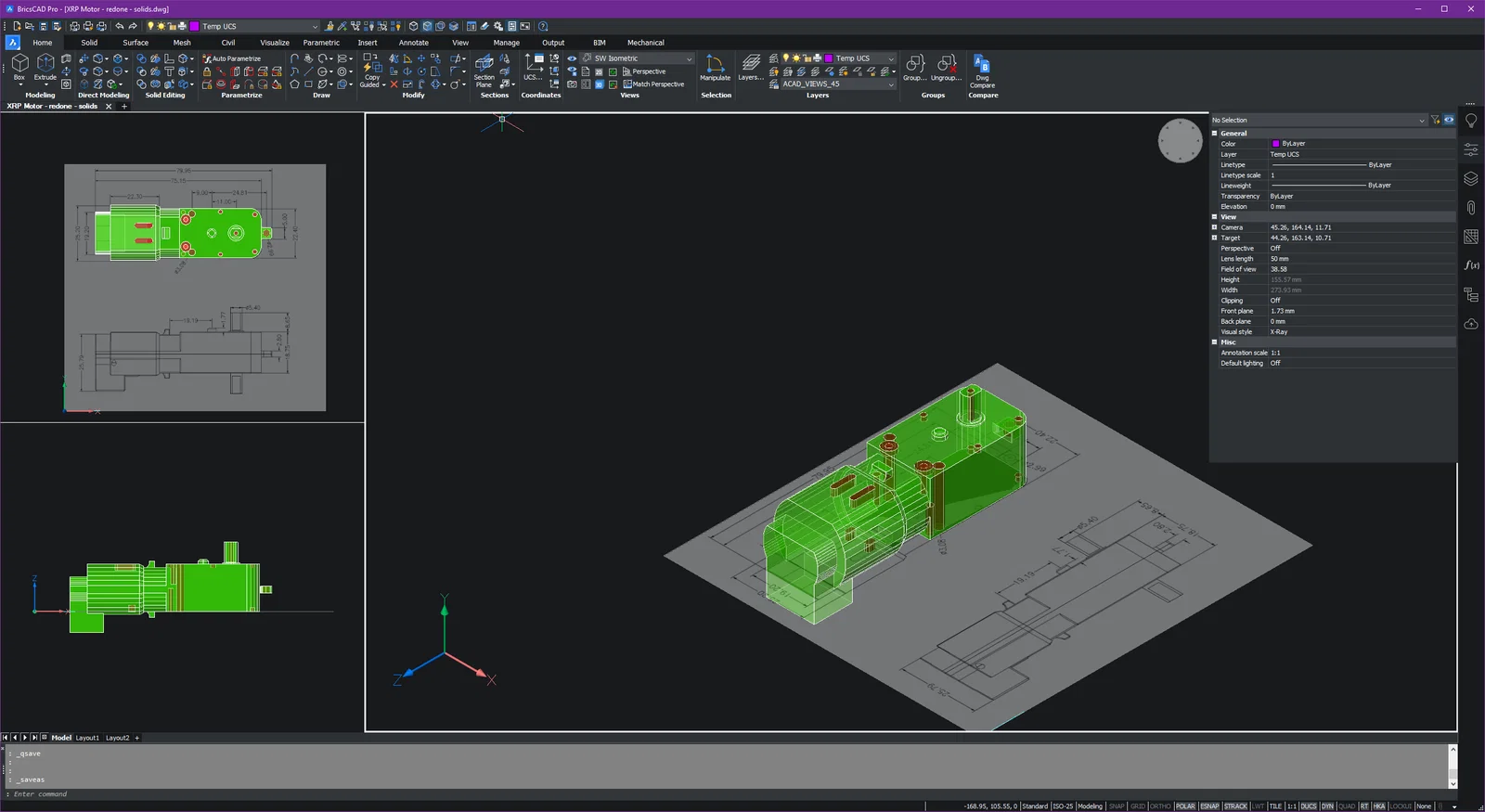Screen dimensions: 1485x812
Task: Click the Auto Parametrize button
Action: pyautogui.click(x=232, y=58)
